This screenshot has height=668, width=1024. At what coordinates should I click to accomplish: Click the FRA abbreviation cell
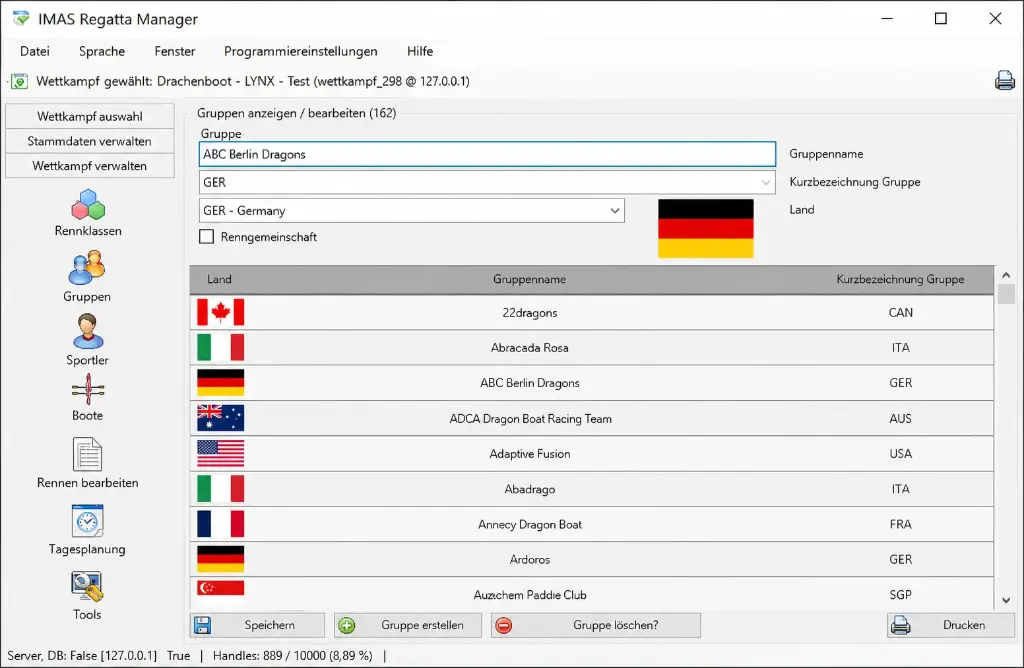pyautogui.click(x=901, y=524)
